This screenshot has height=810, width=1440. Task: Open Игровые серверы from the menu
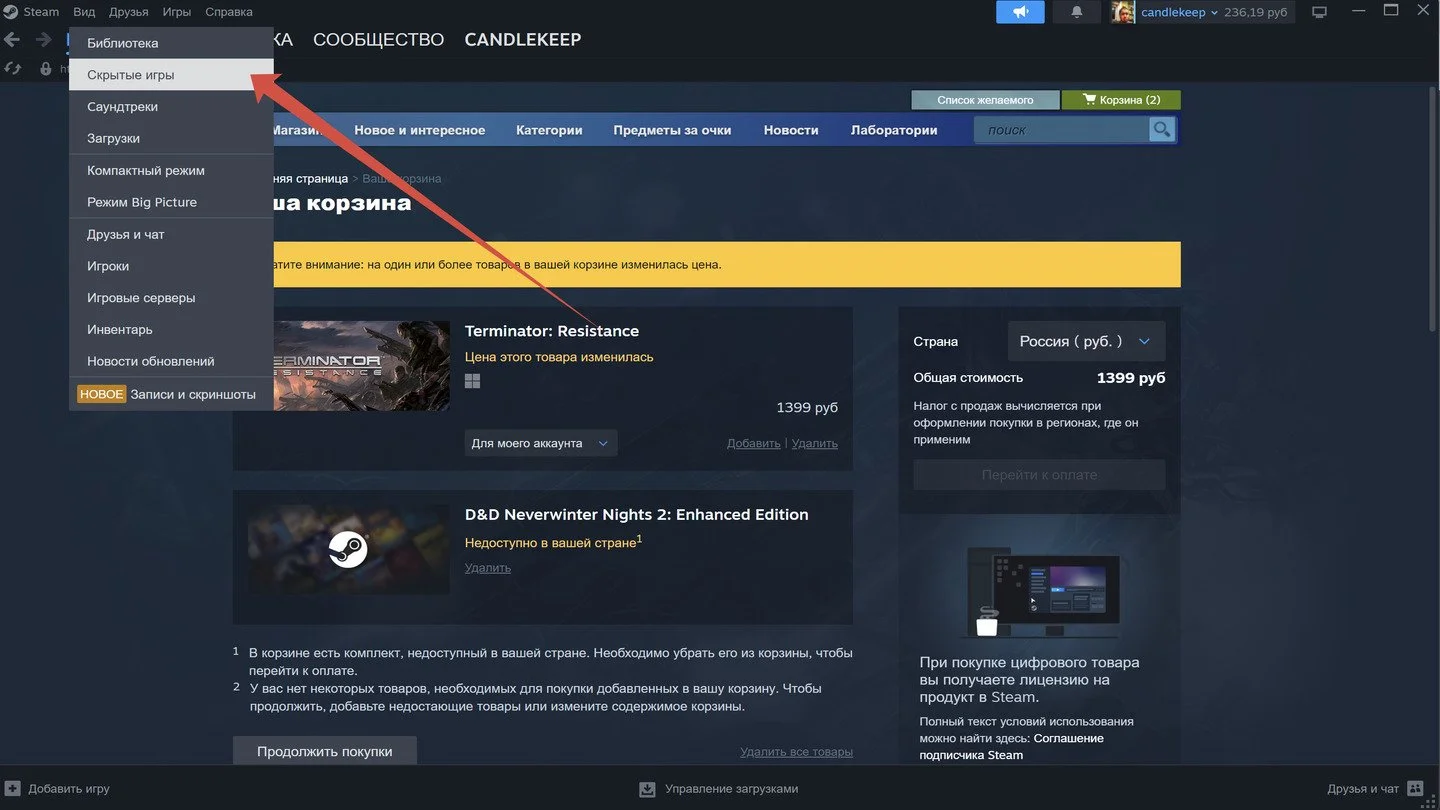click(171, 298)
